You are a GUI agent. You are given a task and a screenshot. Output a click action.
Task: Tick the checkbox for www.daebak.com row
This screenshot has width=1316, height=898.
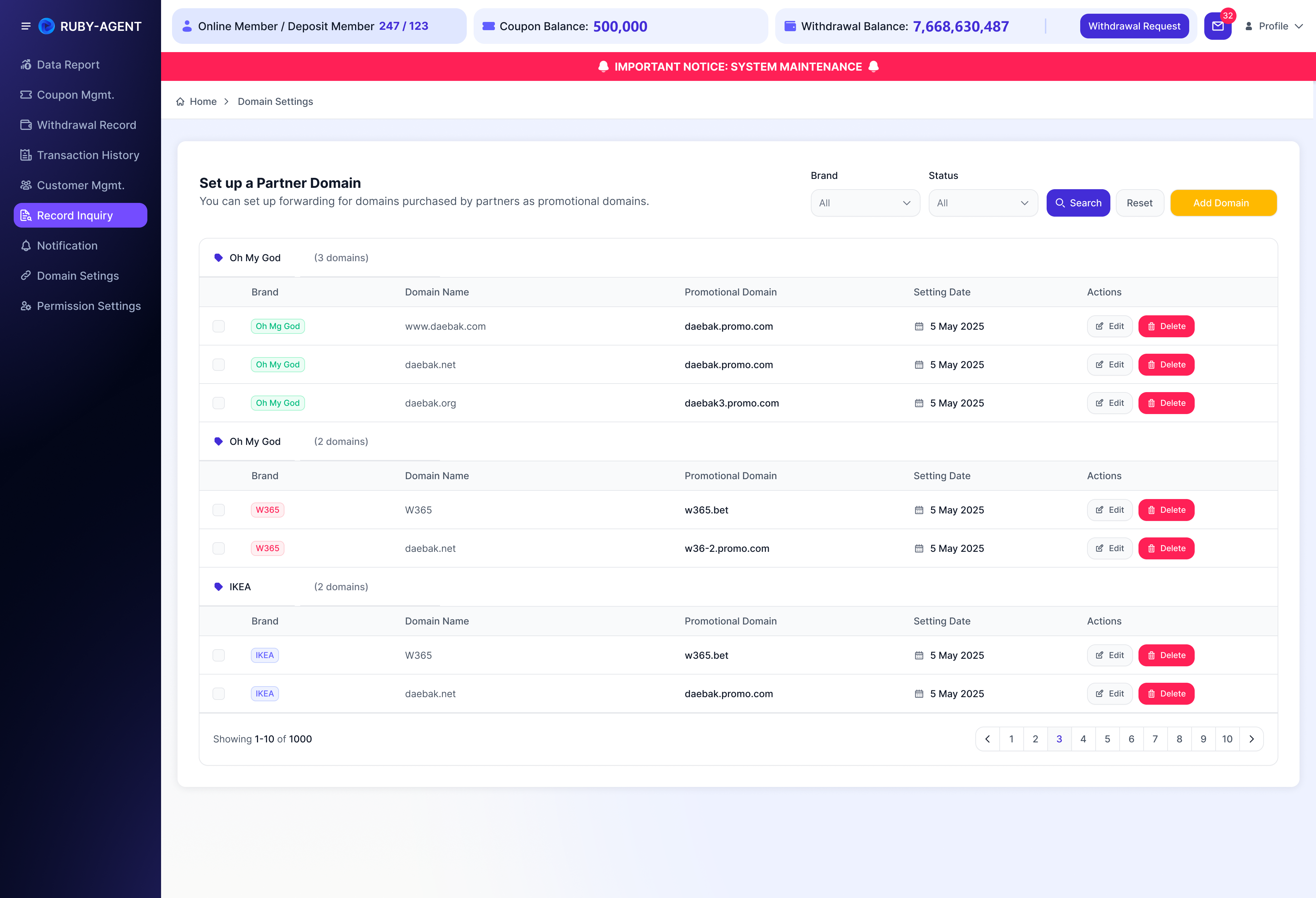tap(219, 326)
